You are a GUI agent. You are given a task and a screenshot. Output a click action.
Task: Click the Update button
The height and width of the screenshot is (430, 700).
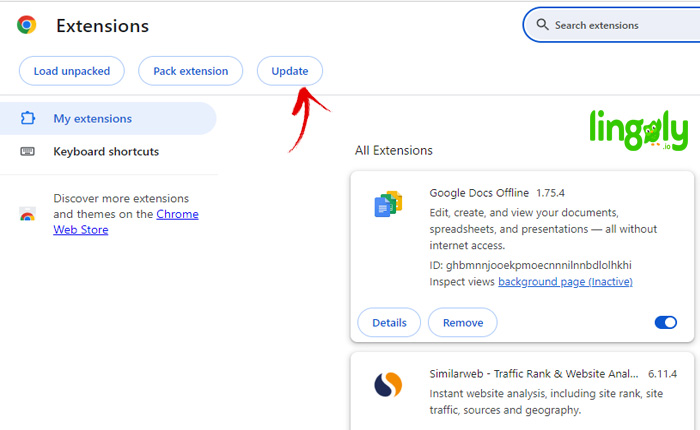click(290, 71)
